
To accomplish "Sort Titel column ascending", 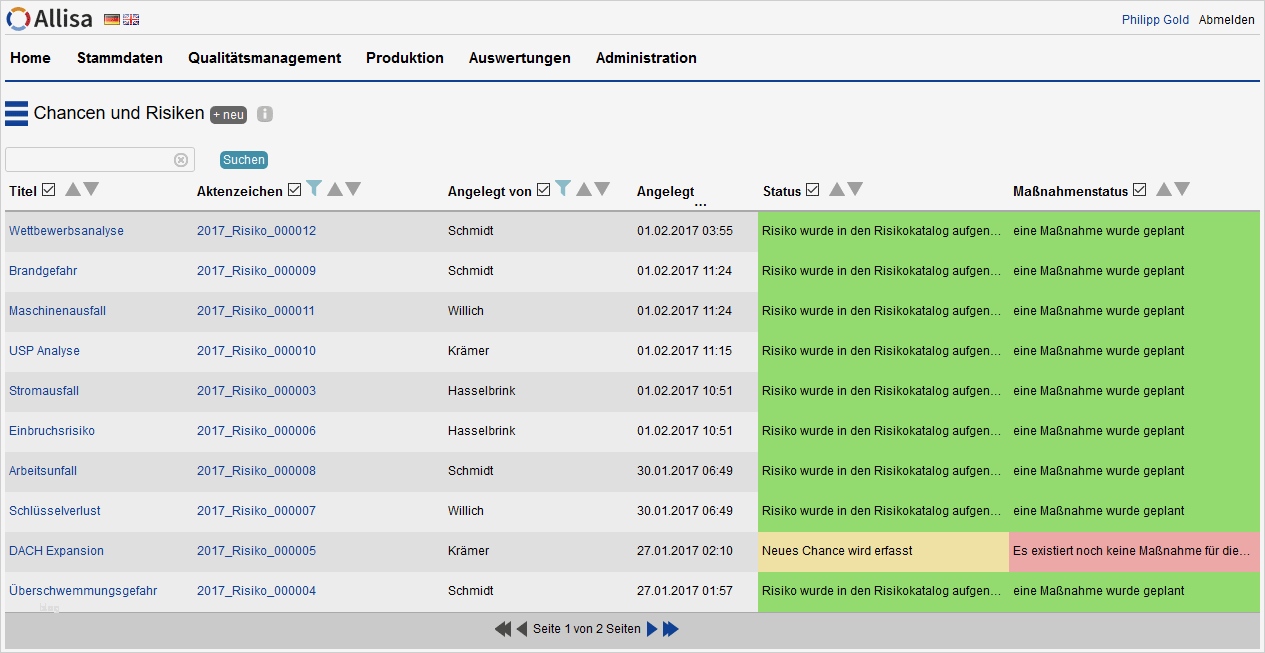I will [73, 189].
